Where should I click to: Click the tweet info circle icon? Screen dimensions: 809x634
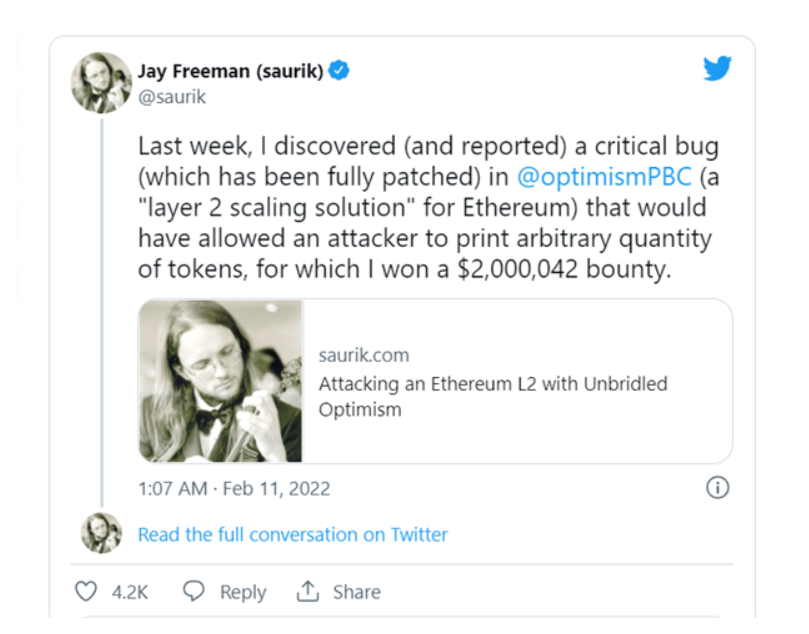(717, 488)
